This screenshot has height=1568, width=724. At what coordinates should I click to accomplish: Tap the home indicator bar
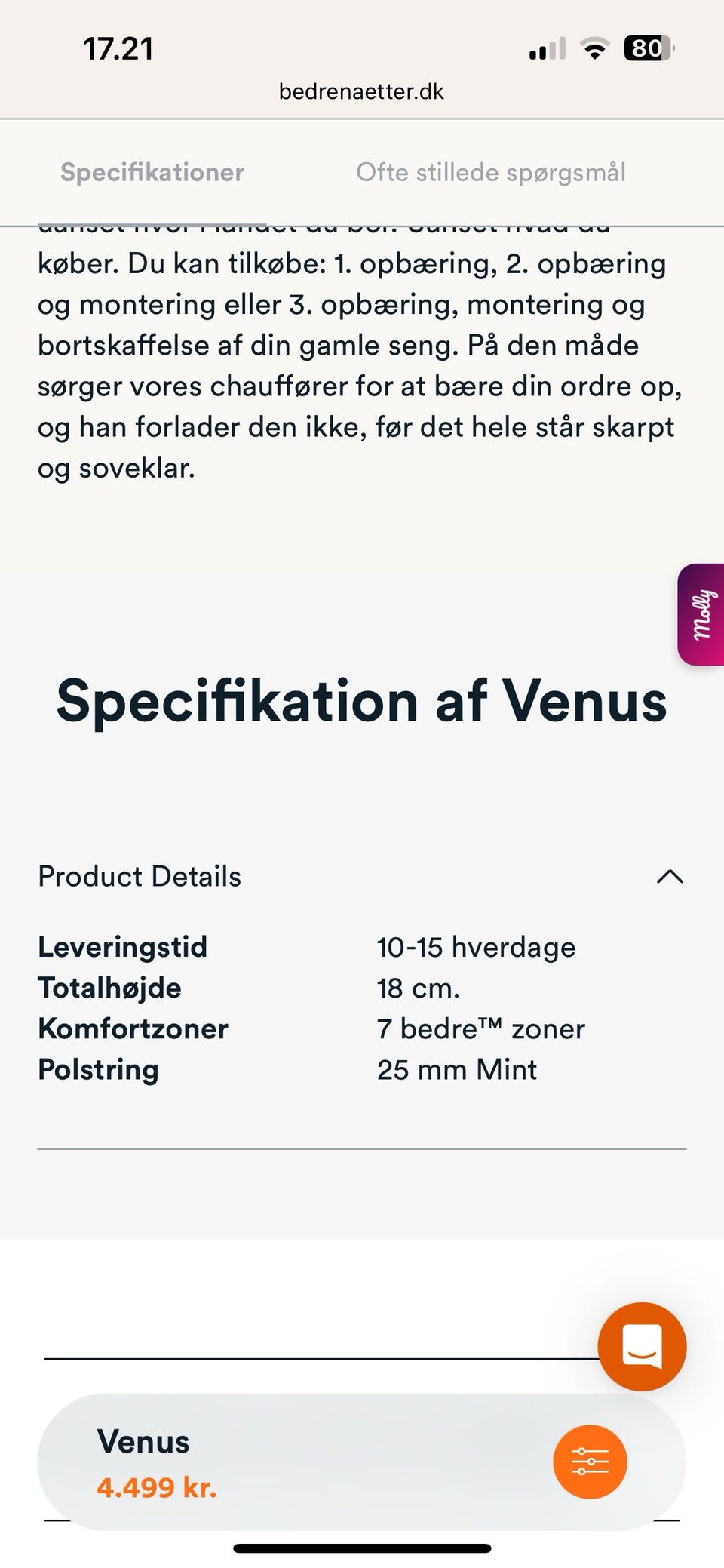point(362,1548)
